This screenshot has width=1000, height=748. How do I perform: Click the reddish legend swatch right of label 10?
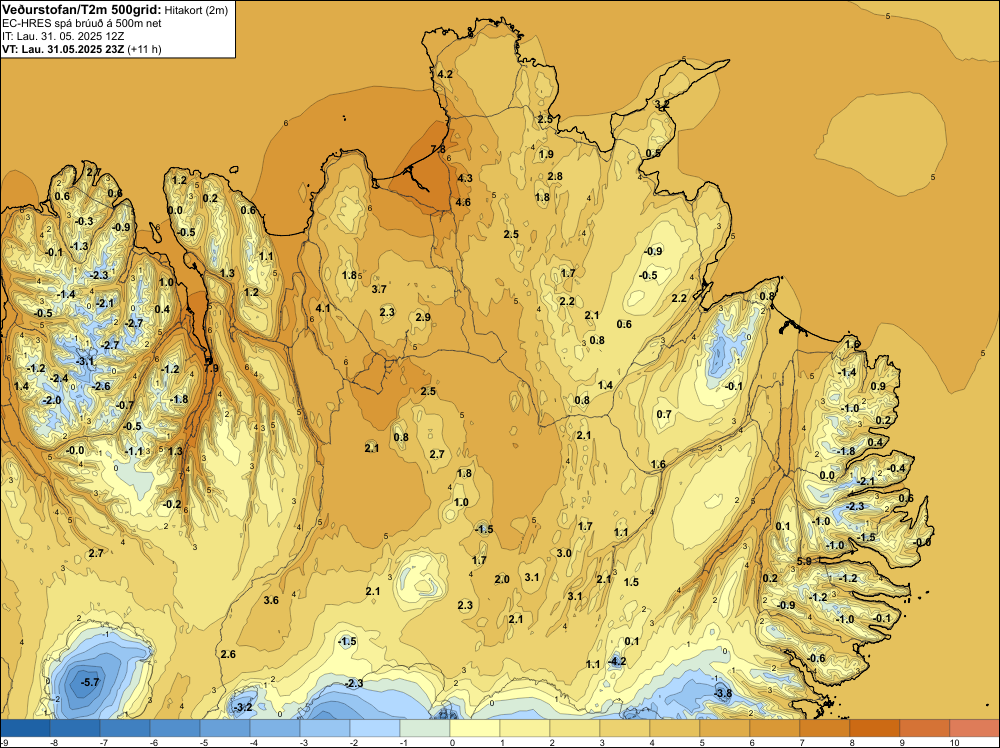click(974, 728)
